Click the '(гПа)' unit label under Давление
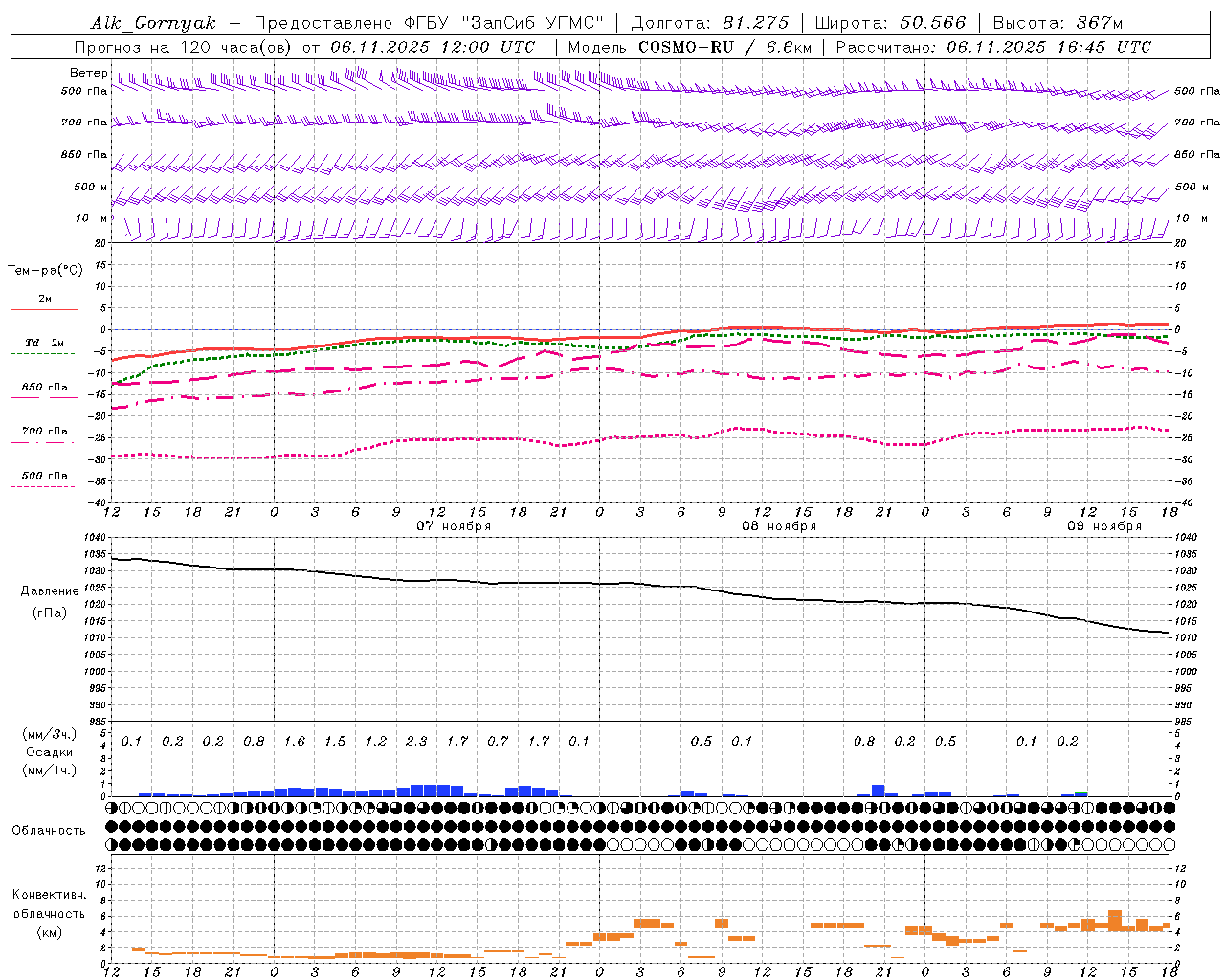The width and height of the screenshot is (1225, 980). 50,613
